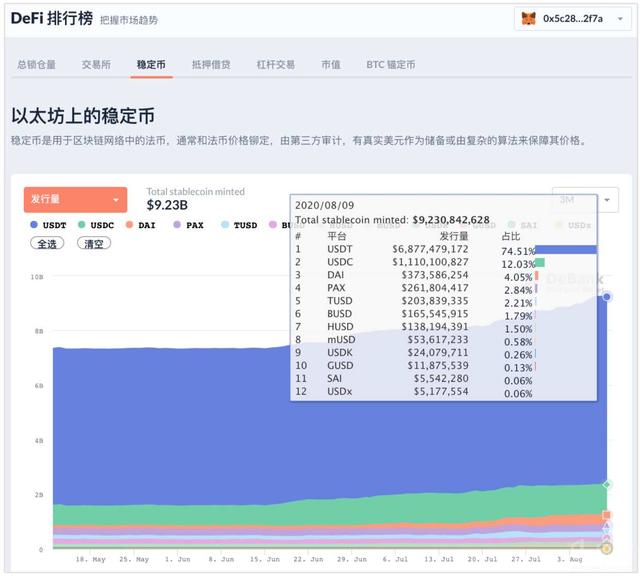
Task: Click the 12.03% share value
Action: point(518,265)
